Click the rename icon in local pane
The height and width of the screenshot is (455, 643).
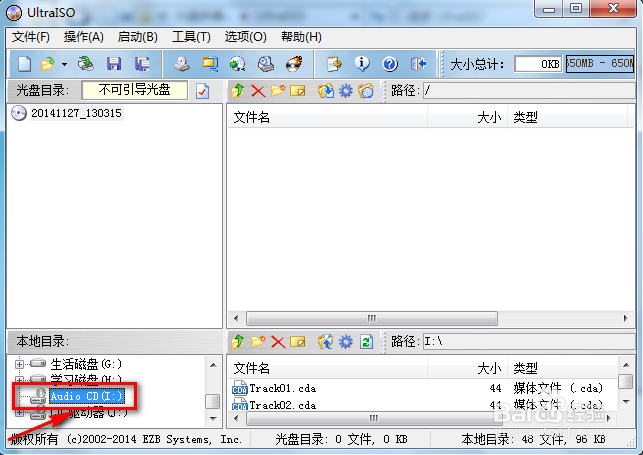click(298, 341)
